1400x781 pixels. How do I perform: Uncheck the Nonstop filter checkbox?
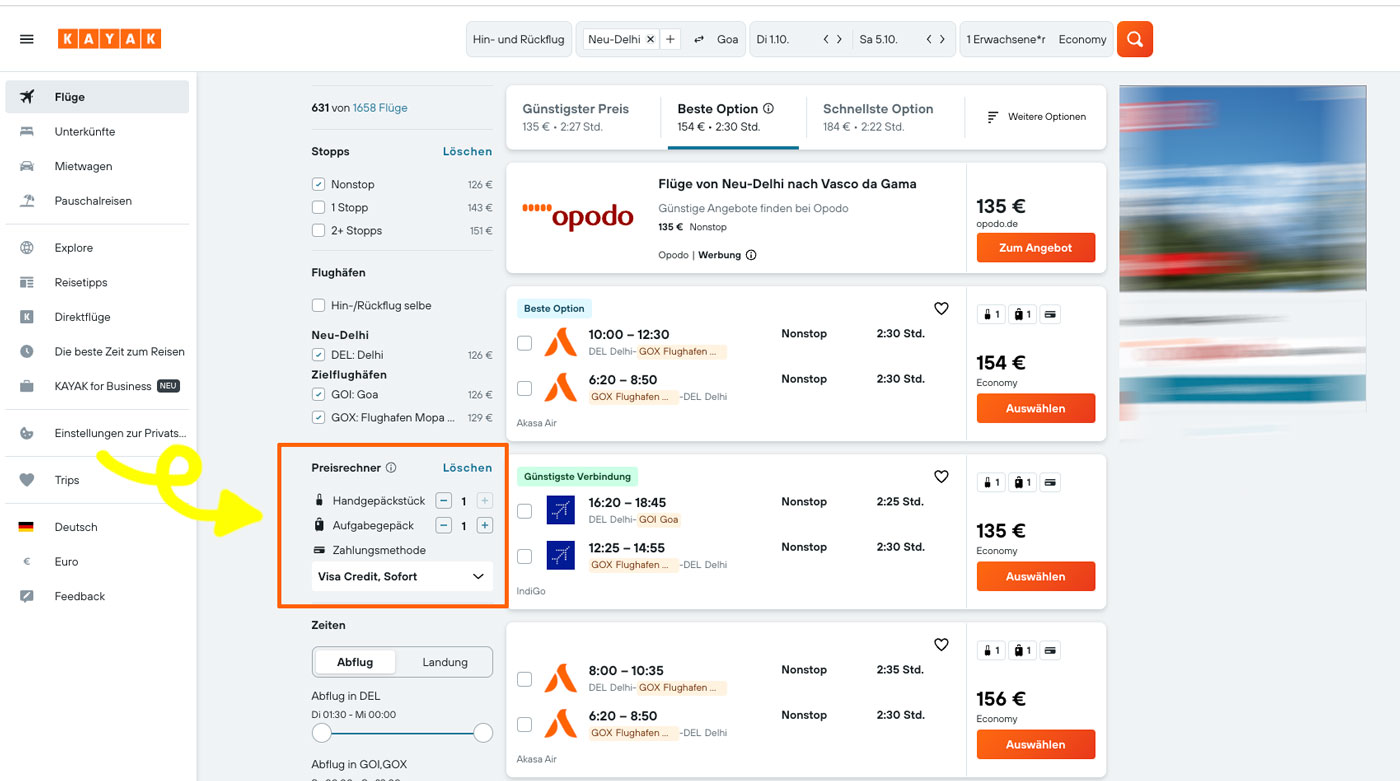pyautogui.click(x=319, y=184)
